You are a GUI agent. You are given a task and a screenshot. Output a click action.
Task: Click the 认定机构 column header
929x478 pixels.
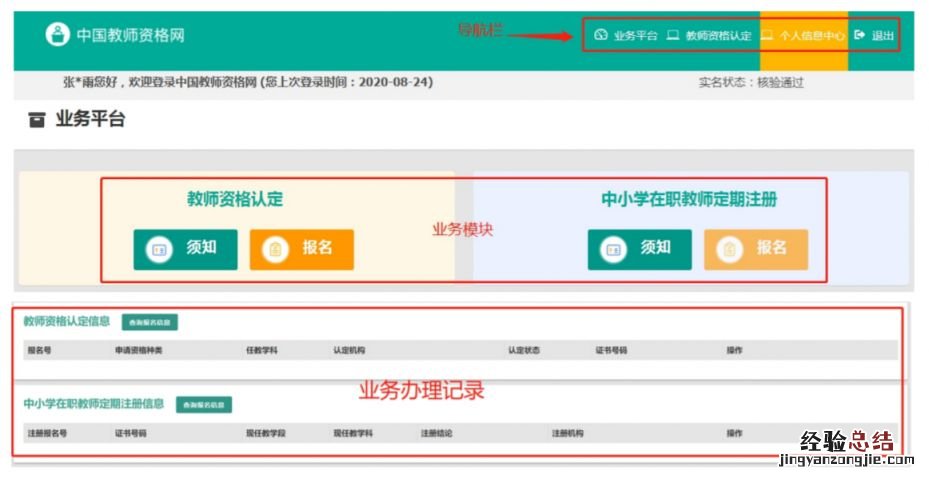pos(349,350)
